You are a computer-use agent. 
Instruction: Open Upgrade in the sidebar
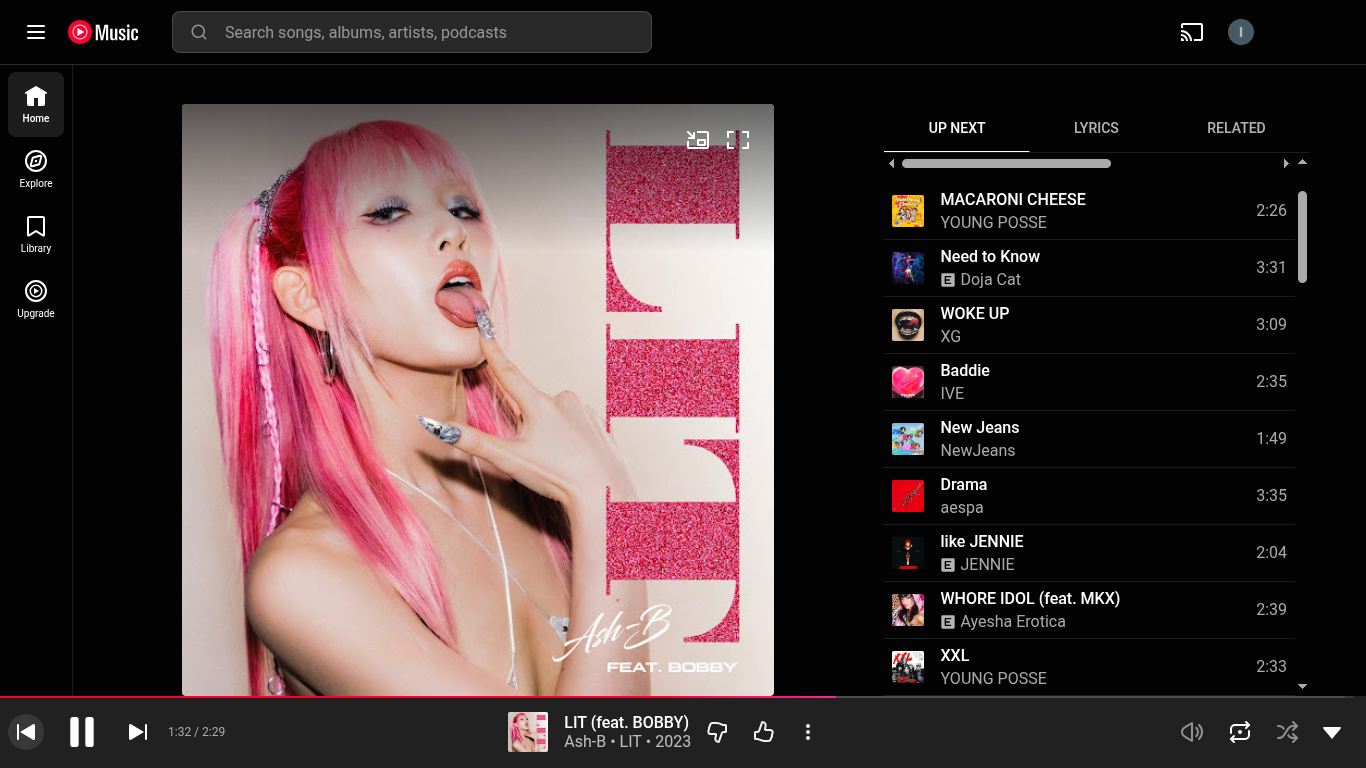tap(36, 299)
